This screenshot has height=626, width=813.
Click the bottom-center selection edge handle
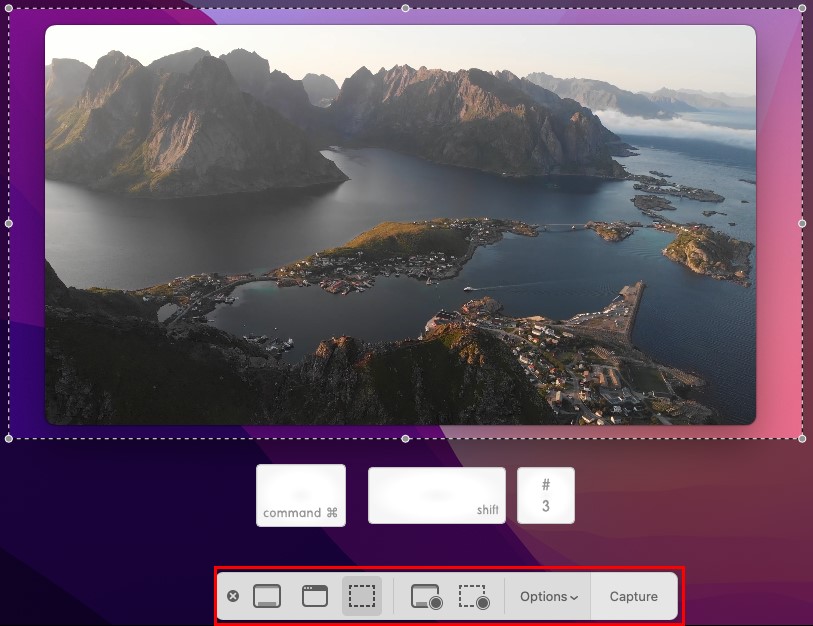point(405,439)
